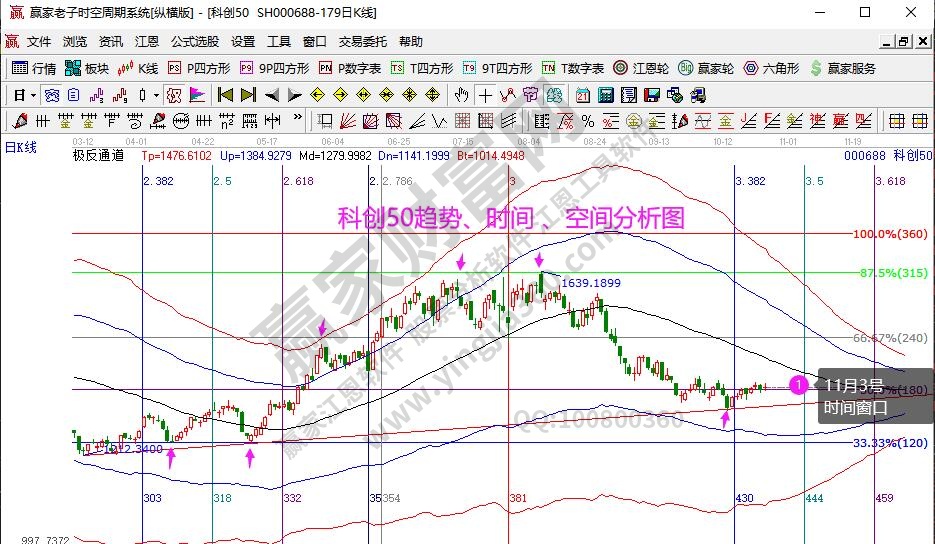This screenshot has width=935, height=544.
Task: Open the 公式选股 menu
Action: point(195,42)
